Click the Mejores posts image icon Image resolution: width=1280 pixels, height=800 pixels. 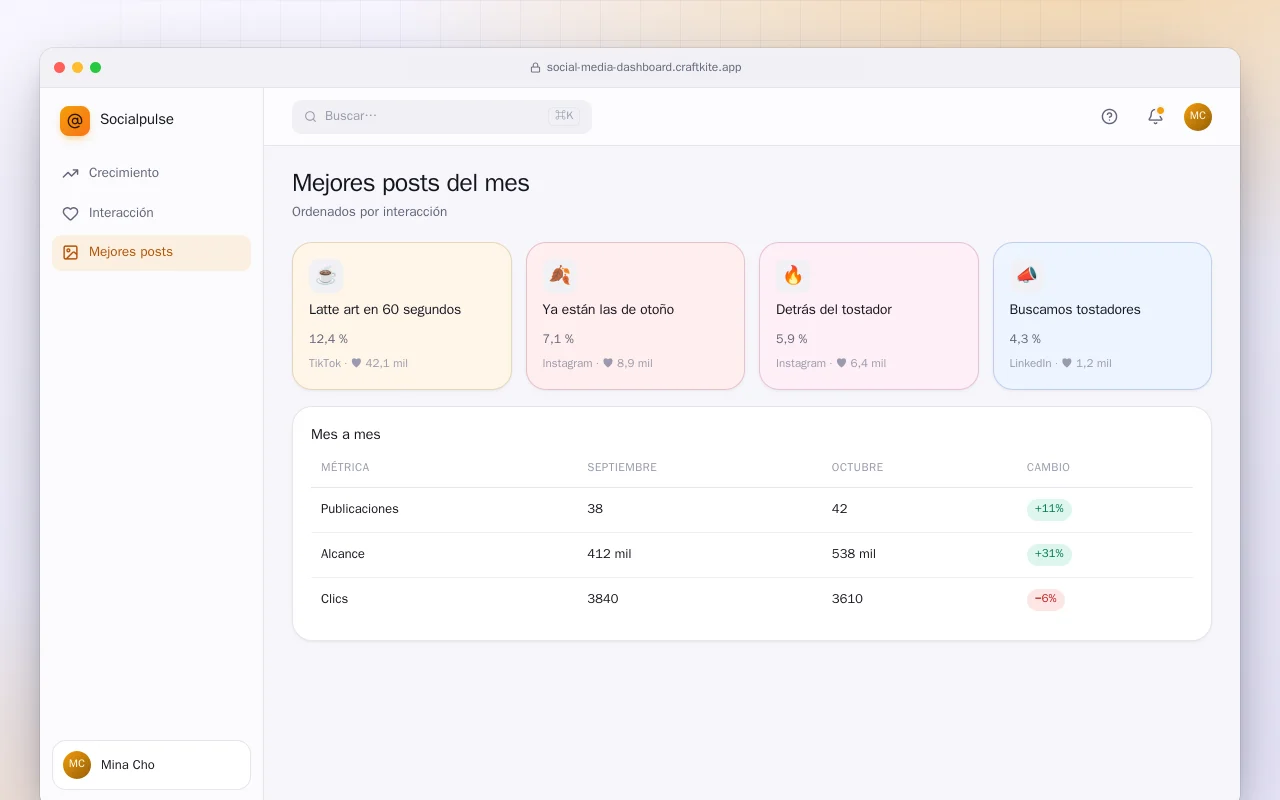click(70, 253)
